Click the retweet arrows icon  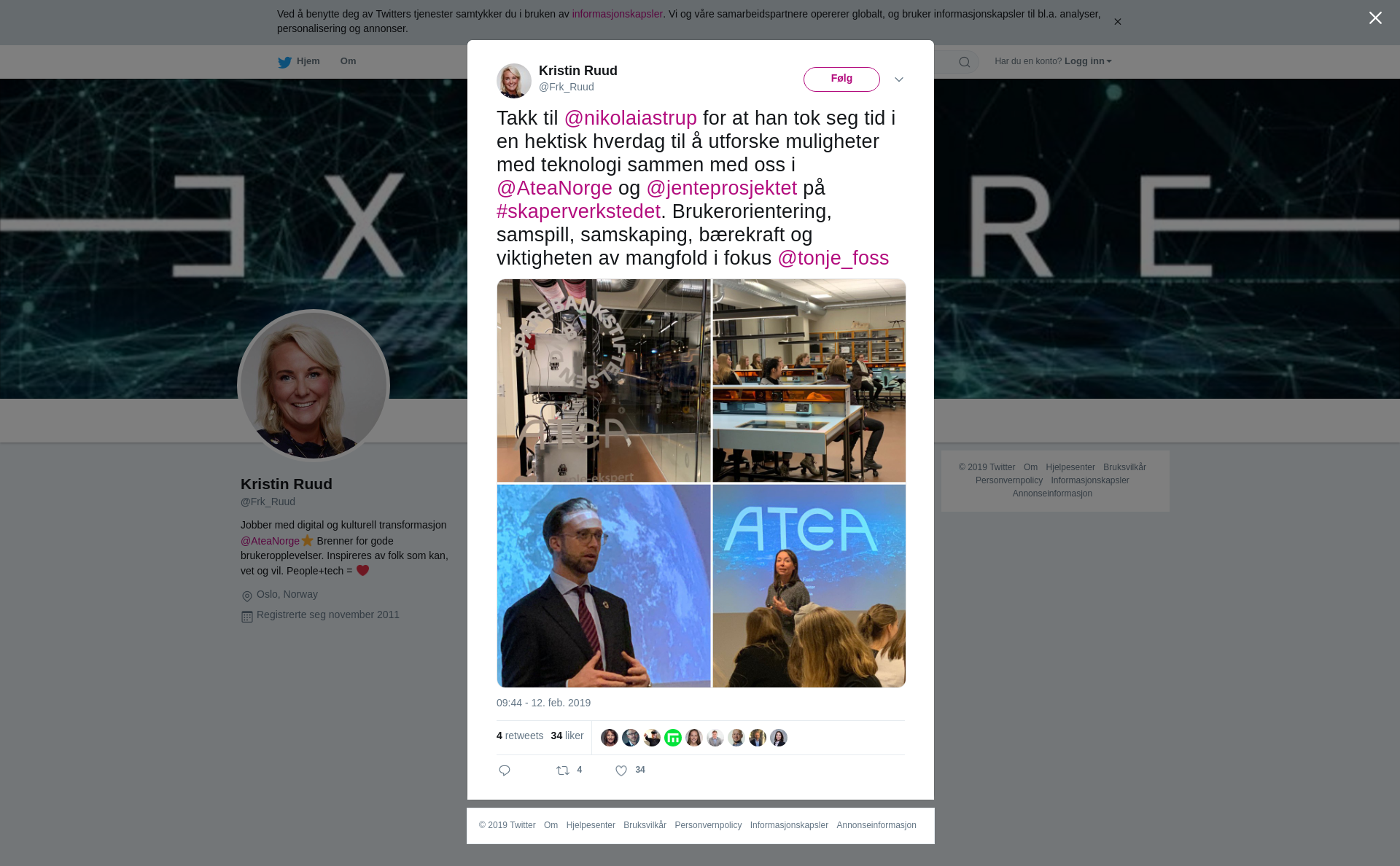tap(563, 771)
